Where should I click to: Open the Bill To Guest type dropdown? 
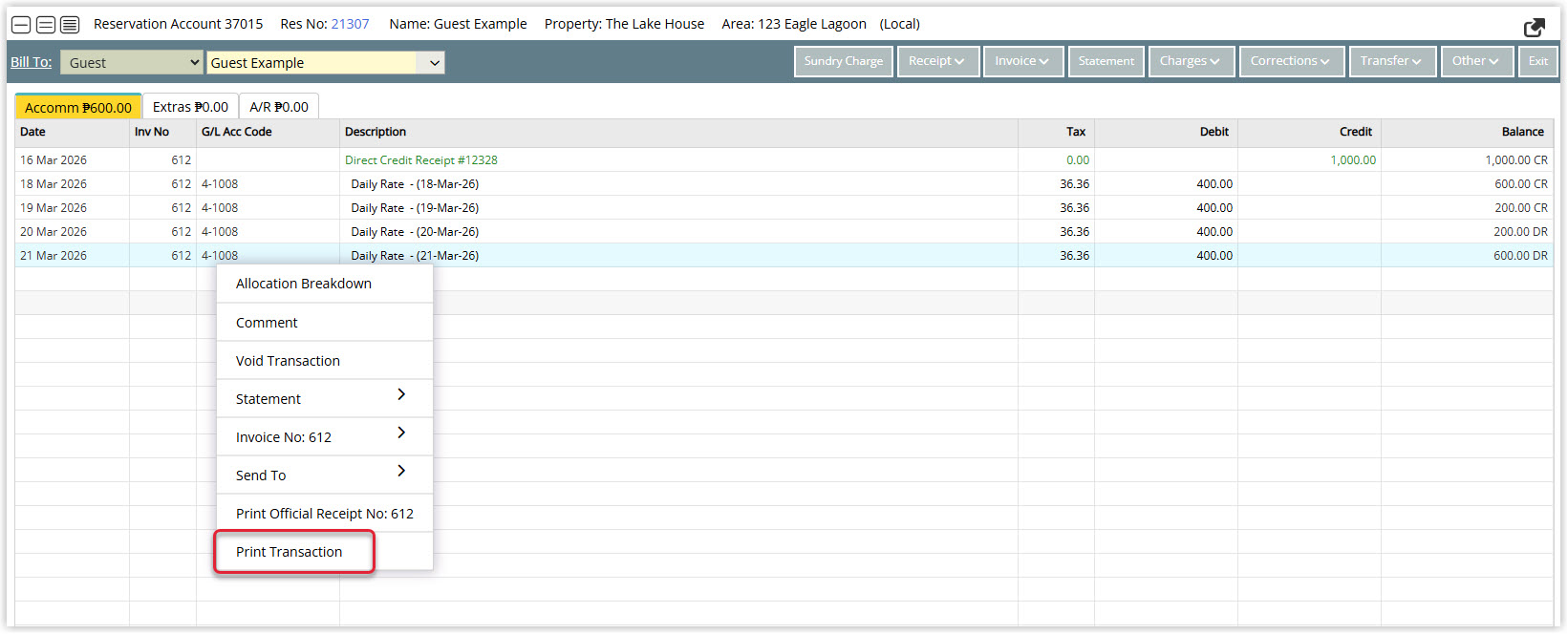132,63
